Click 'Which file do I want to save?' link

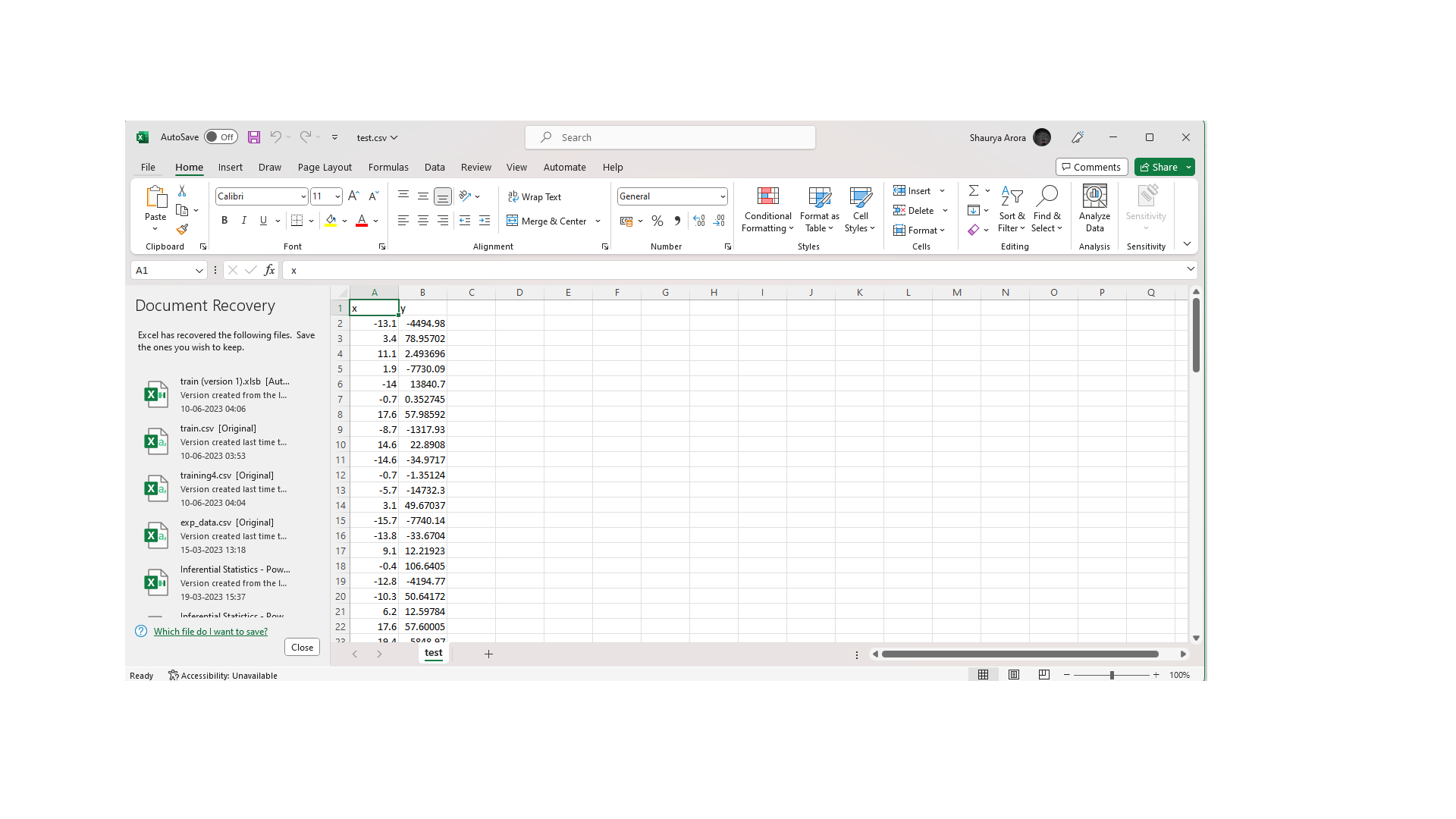pos(211,632)
